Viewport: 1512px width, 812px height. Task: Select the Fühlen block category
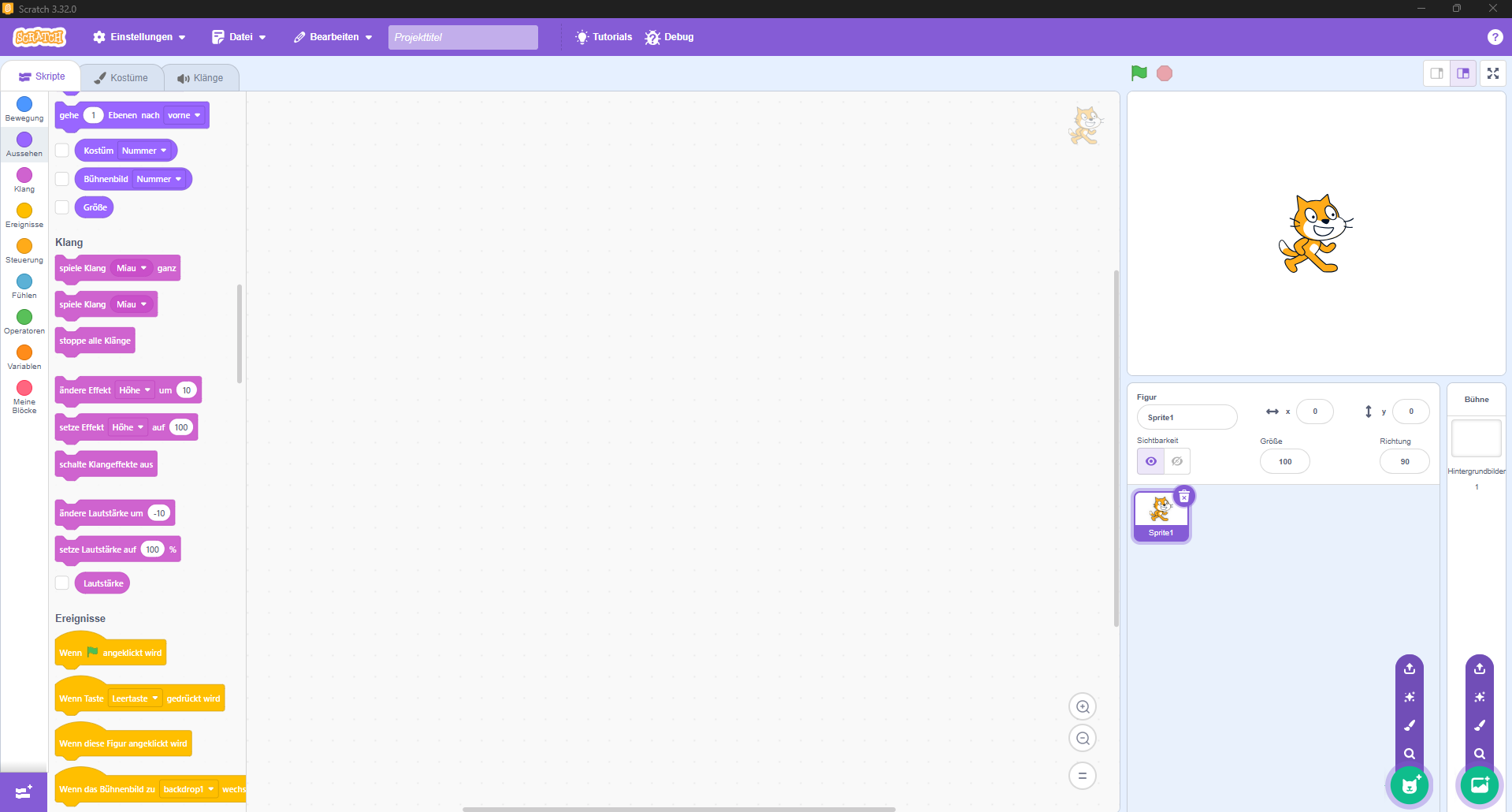24,287
